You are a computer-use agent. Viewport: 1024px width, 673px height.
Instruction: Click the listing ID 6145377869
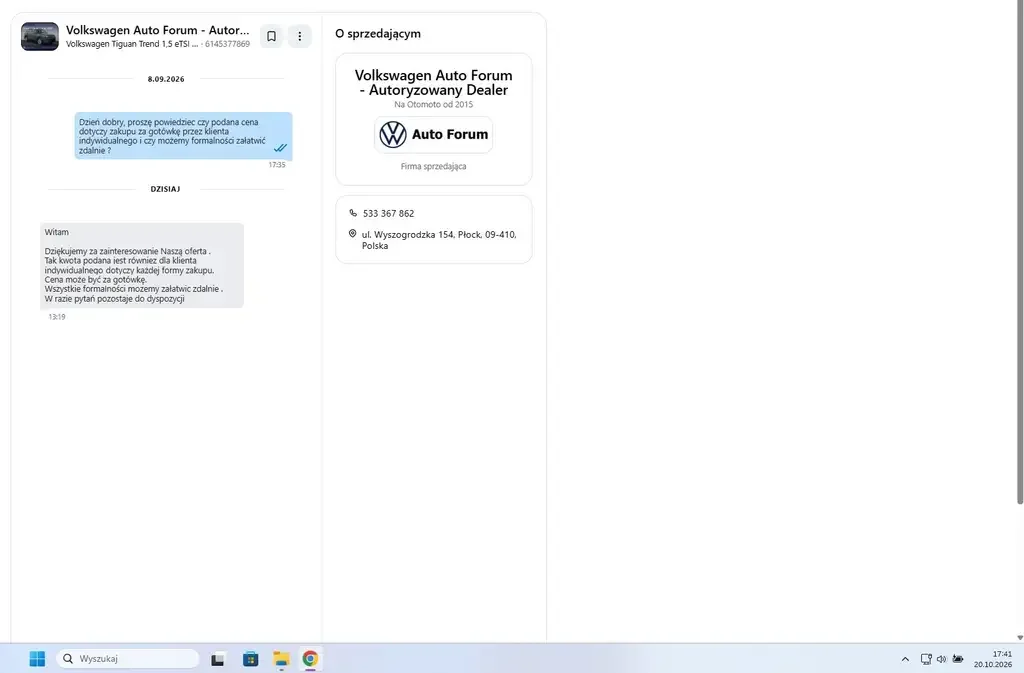coord(227,44)
